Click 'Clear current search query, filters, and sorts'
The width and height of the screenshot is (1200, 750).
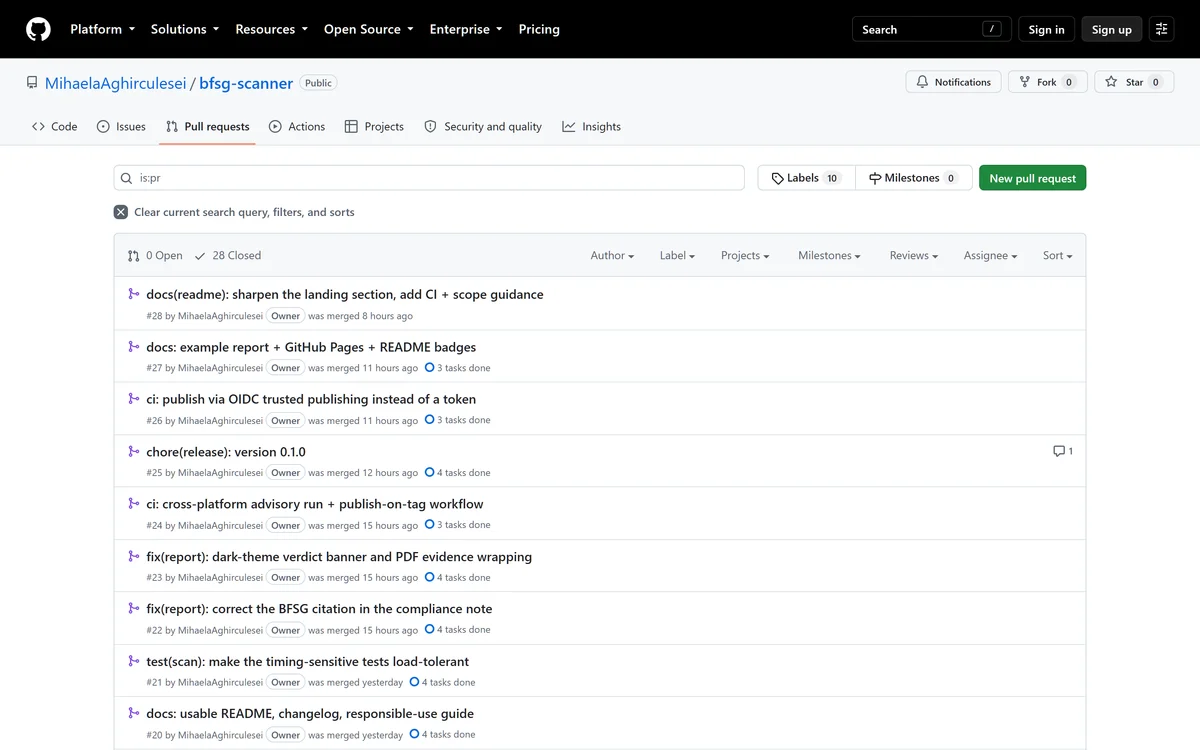tap(234, 212)
